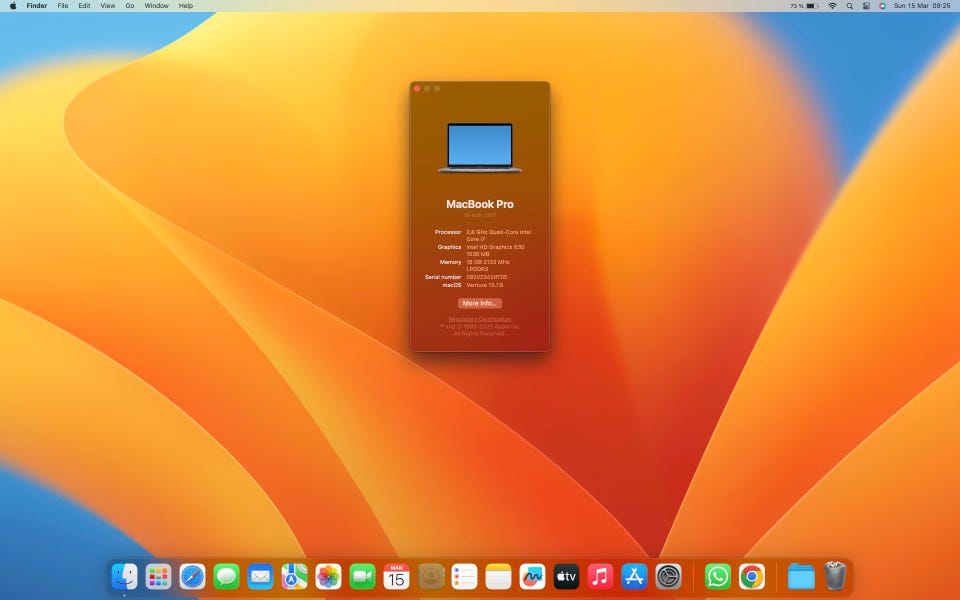Open the Apple menu

coord(13,6)
